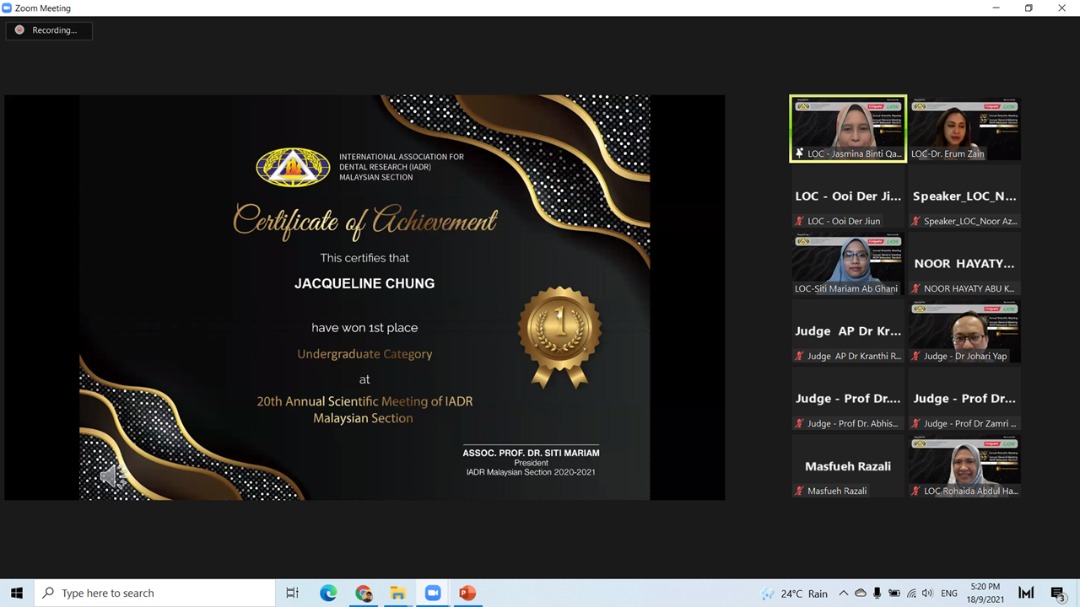The height and width of the screenshot is (607, 1080).
Task: Click the speaker audio icon on slide
Action: click(x=112, y=475)
